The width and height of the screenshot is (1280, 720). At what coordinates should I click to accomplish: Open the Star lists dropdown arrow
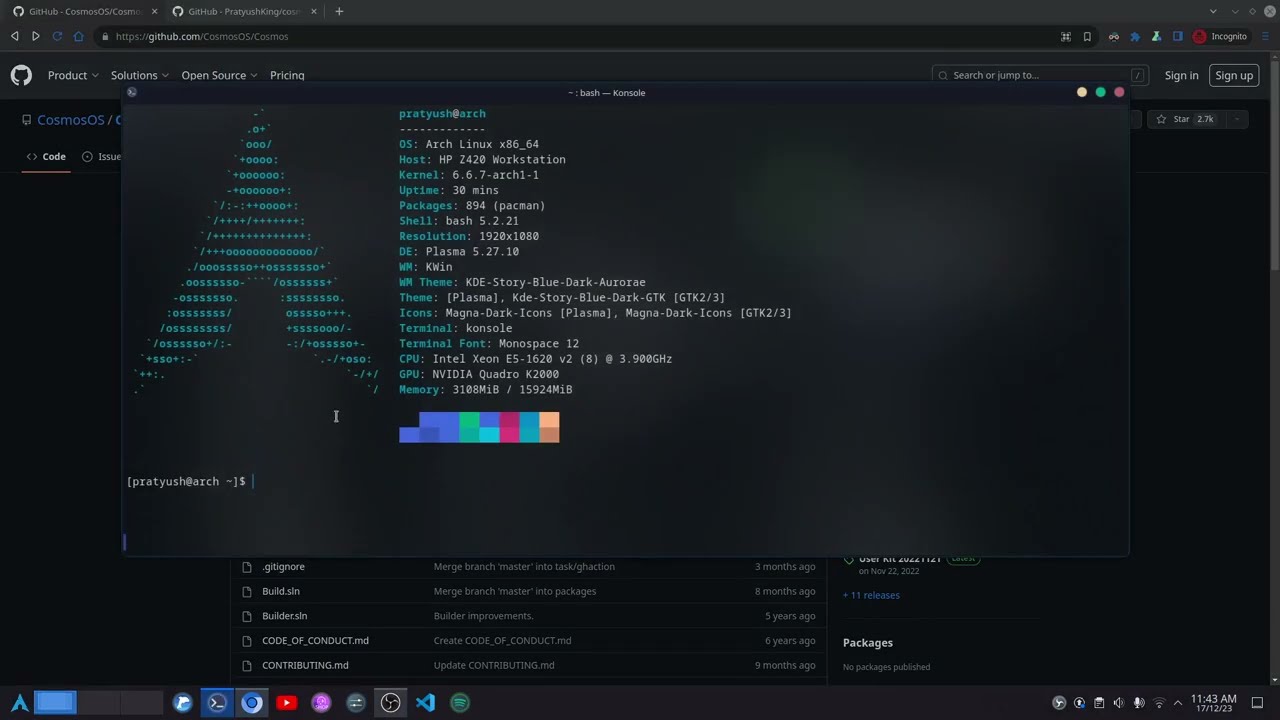coord(1238,119)
